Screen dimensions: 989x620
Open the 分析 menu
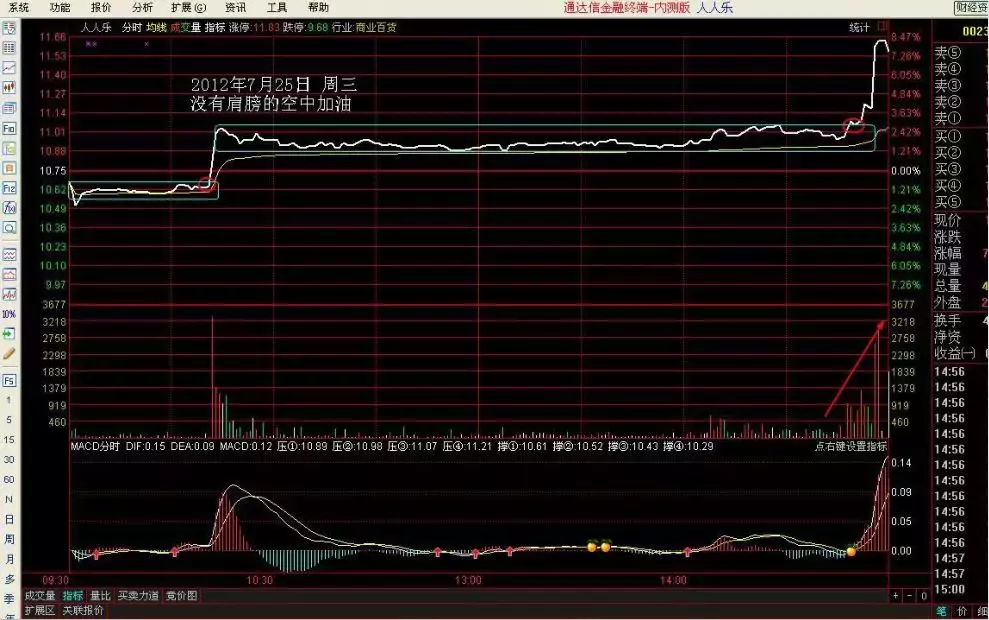143,8
